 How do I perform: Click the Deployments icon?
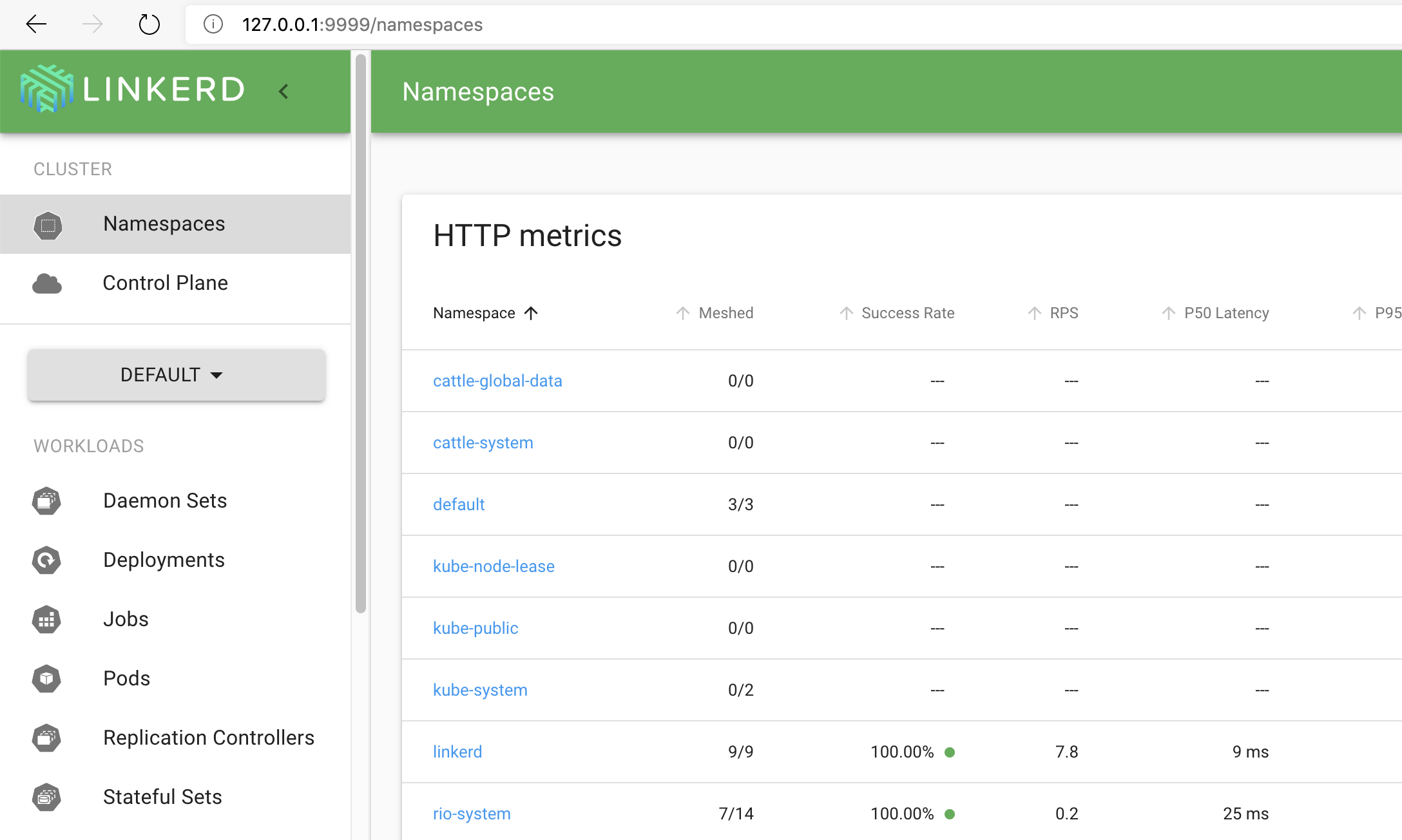click(46, 560)
